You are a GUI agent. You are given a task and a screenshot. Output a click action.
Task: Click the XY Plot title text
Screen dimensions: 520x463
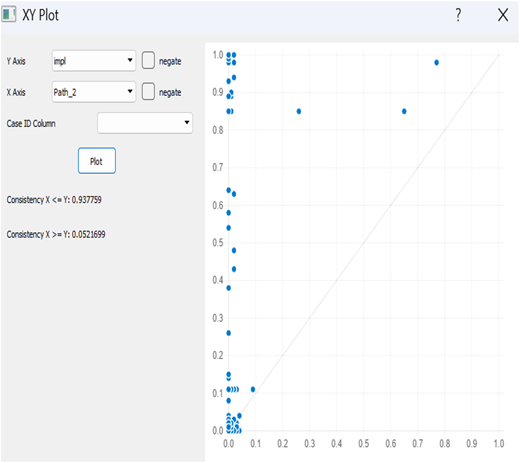tap(40, 15)
